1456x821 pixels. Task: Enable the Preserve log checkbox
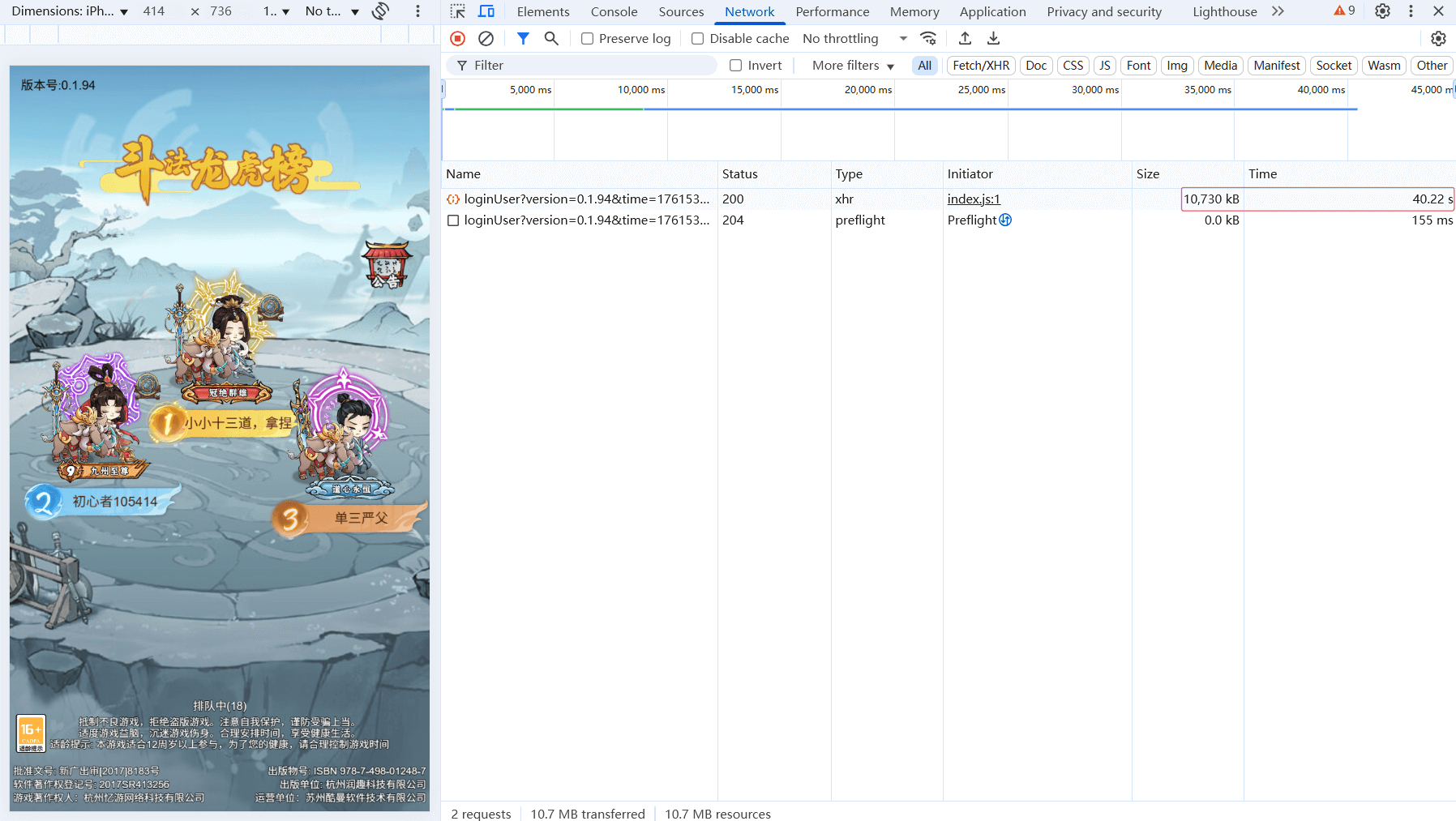click(588, 39)
